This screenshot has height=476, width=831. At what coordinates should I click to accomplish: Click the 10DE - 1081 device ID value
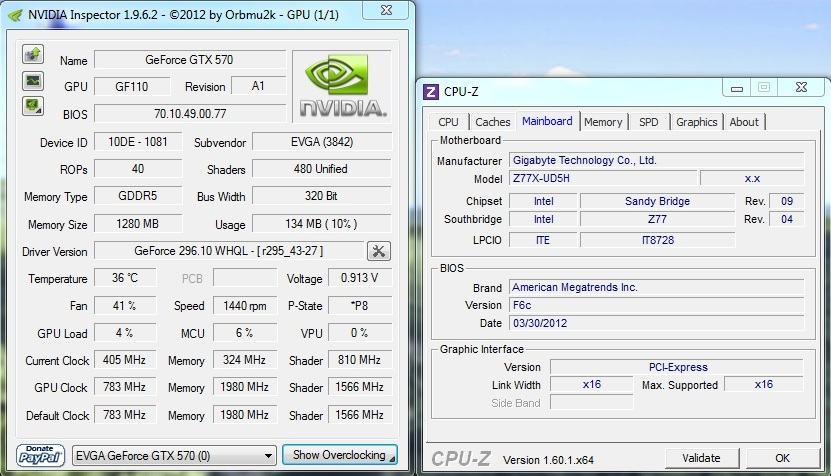(x=138, y=142)
